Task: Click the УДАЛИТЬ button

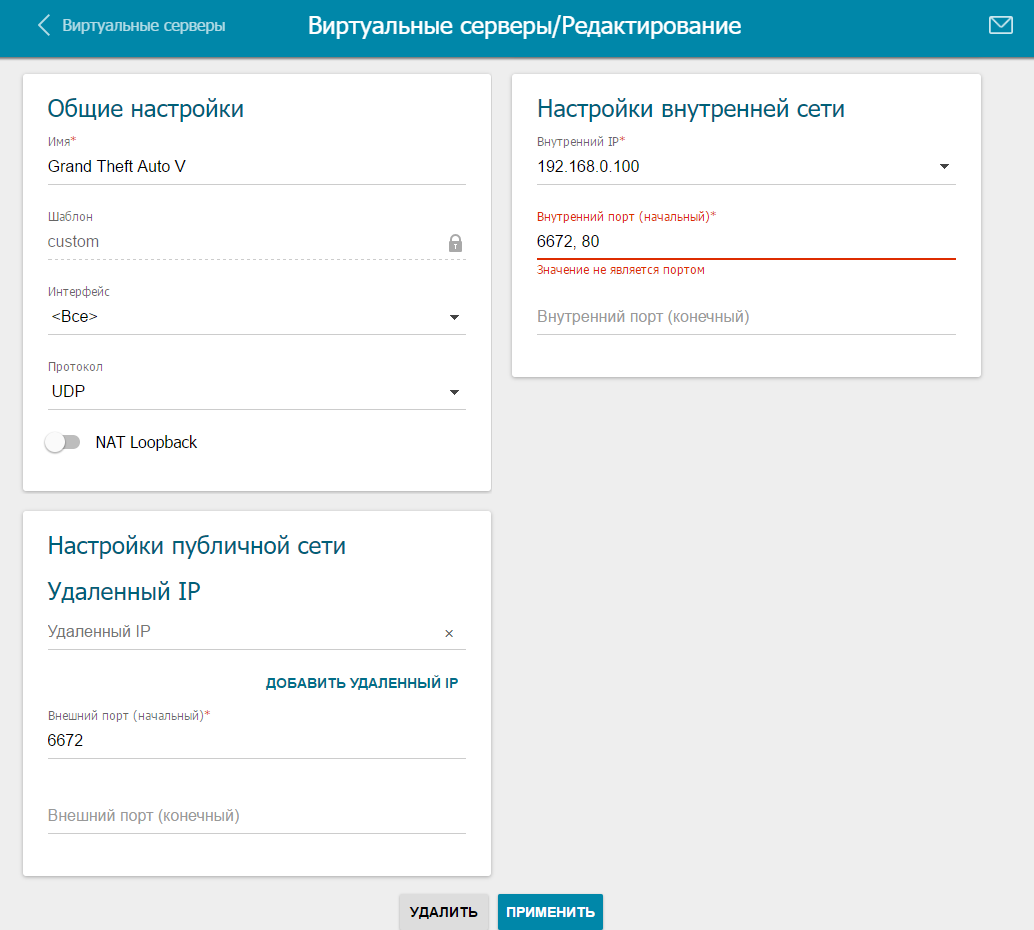Action: tap(443, 912)
